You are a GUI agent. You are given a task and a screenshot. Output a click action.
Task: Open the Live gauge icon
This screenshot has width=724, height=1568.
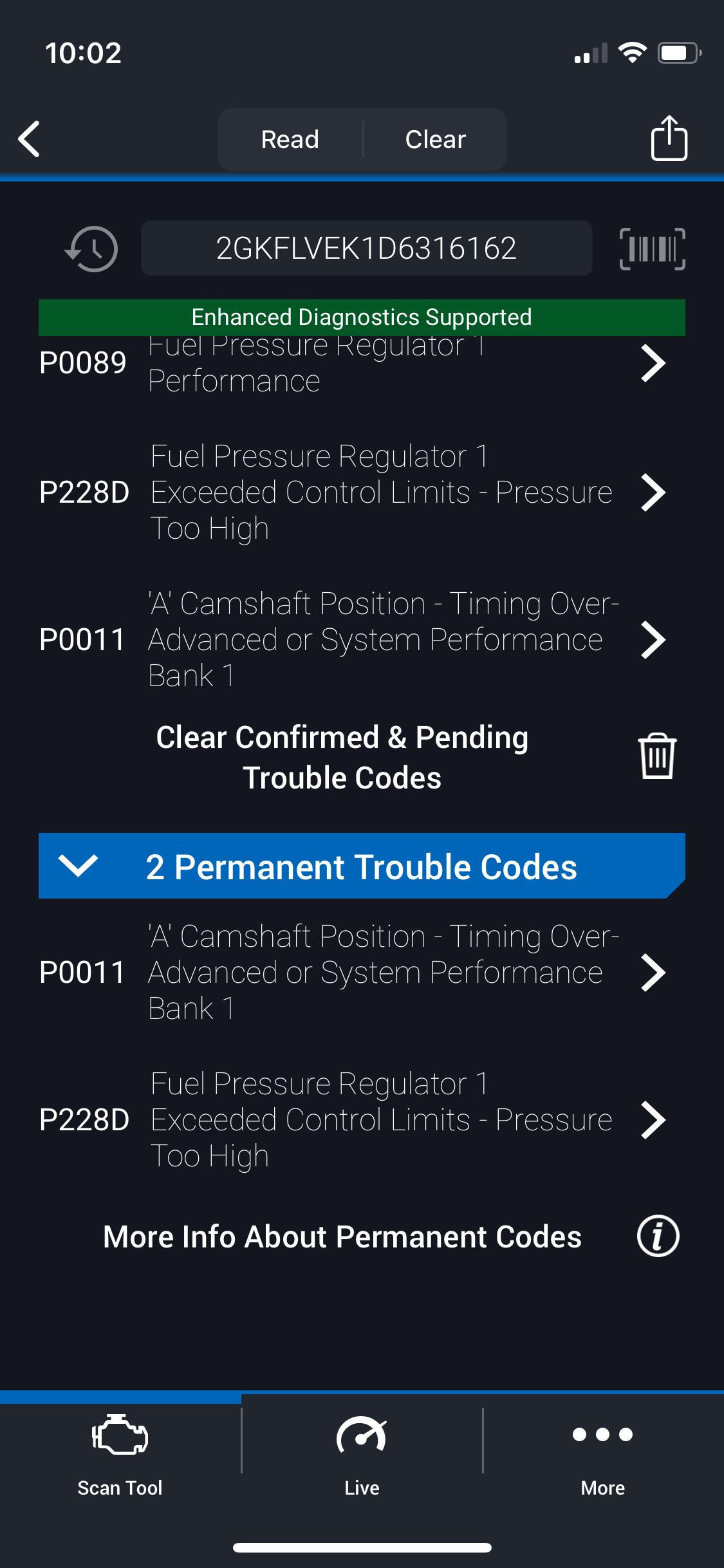[362, 1437]
